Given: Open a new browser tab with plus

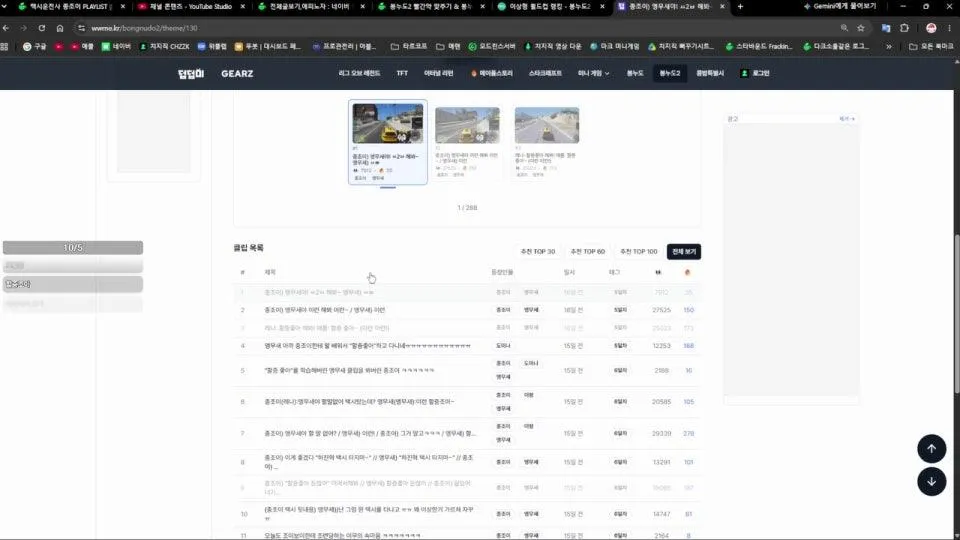Looking at the screenshot, I should [x=740, y=7].
